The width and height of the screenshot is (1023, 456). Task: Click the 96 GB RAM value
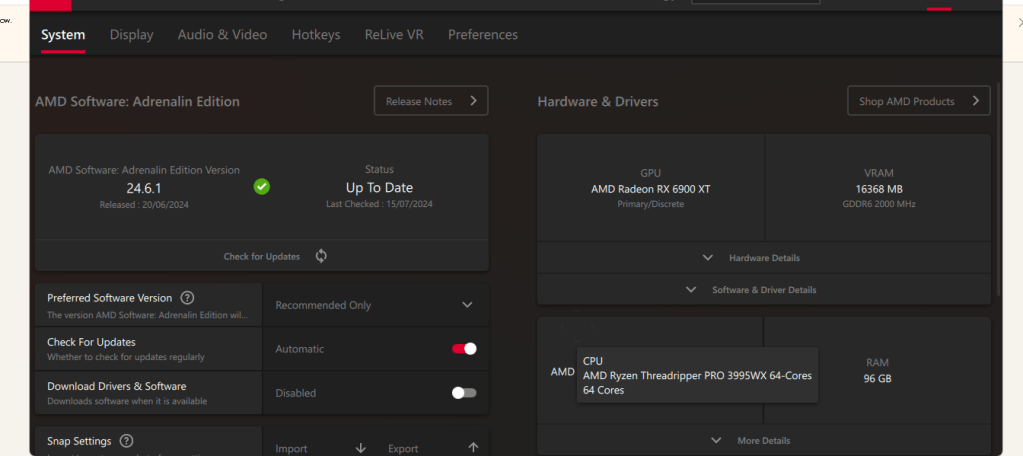pyautogui.click(x=878, y=378)
